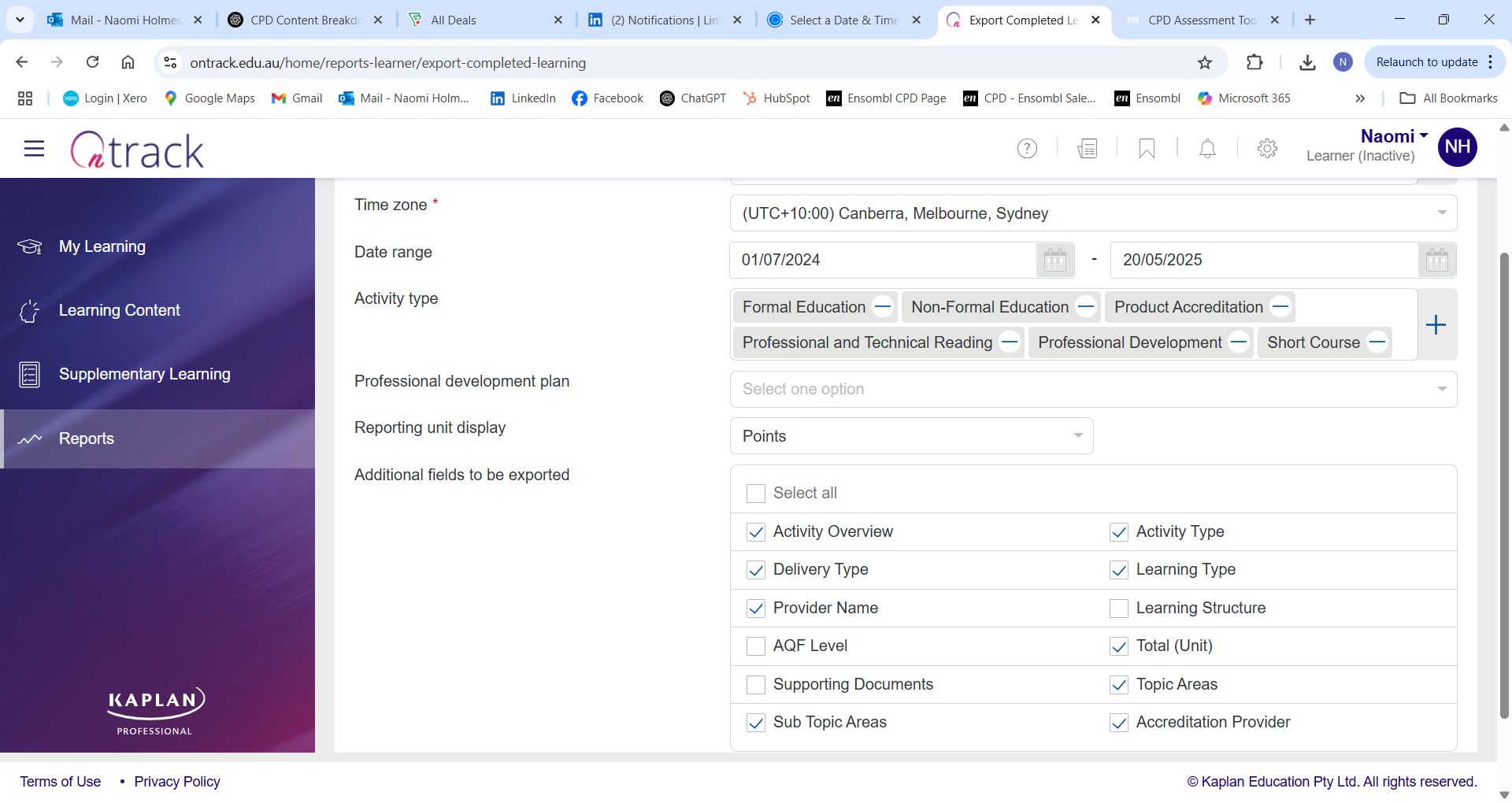Open the bookmarks icon in header

pyautogui.click(x=1147, y=148)
